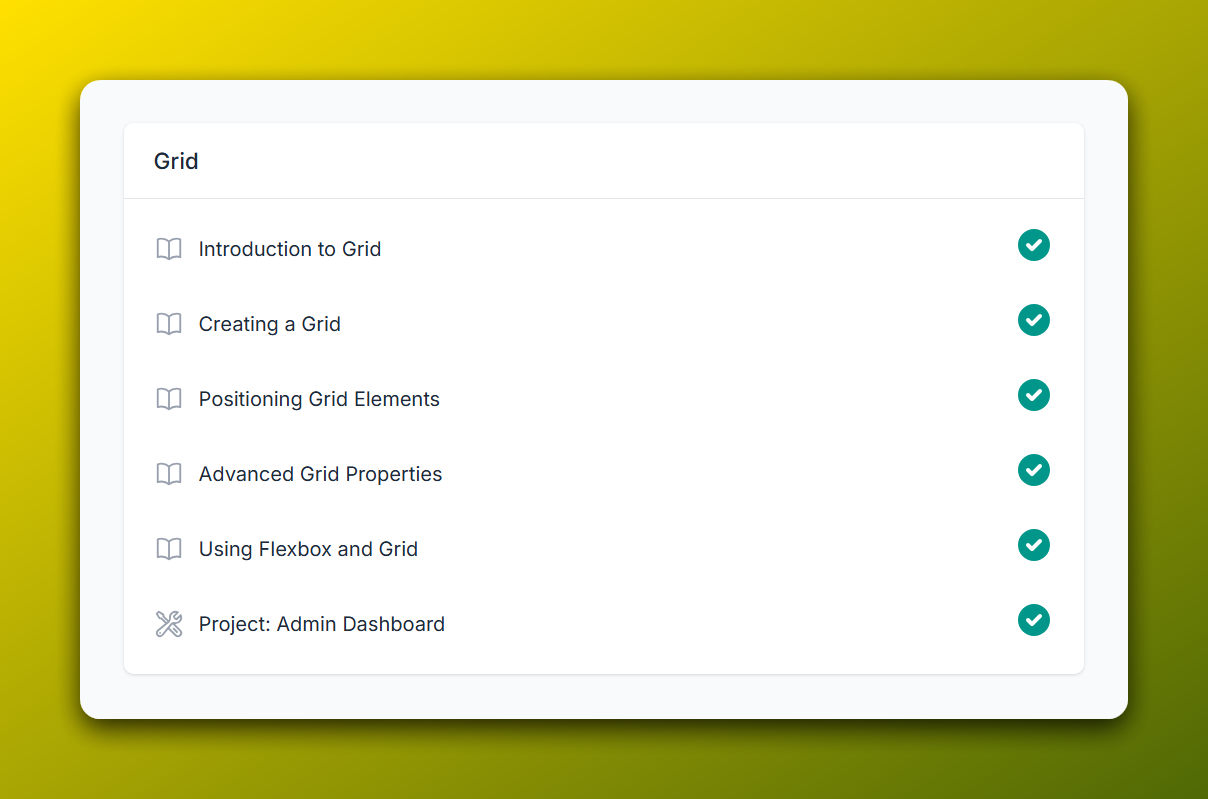
Task: Open the Positioning Grid Elements lesson
Action: (x=319, y=398)
